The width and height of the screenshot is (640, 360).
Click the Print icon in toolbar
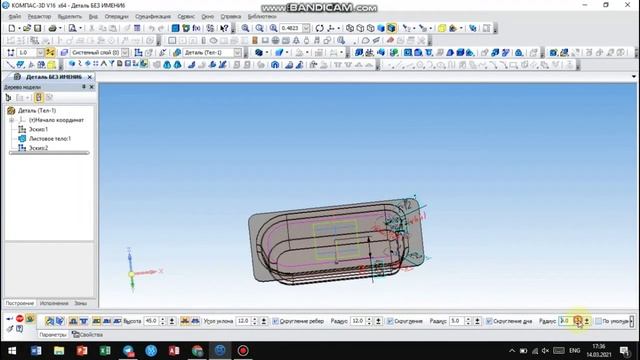pyautogui.click(x=52, y=28)
